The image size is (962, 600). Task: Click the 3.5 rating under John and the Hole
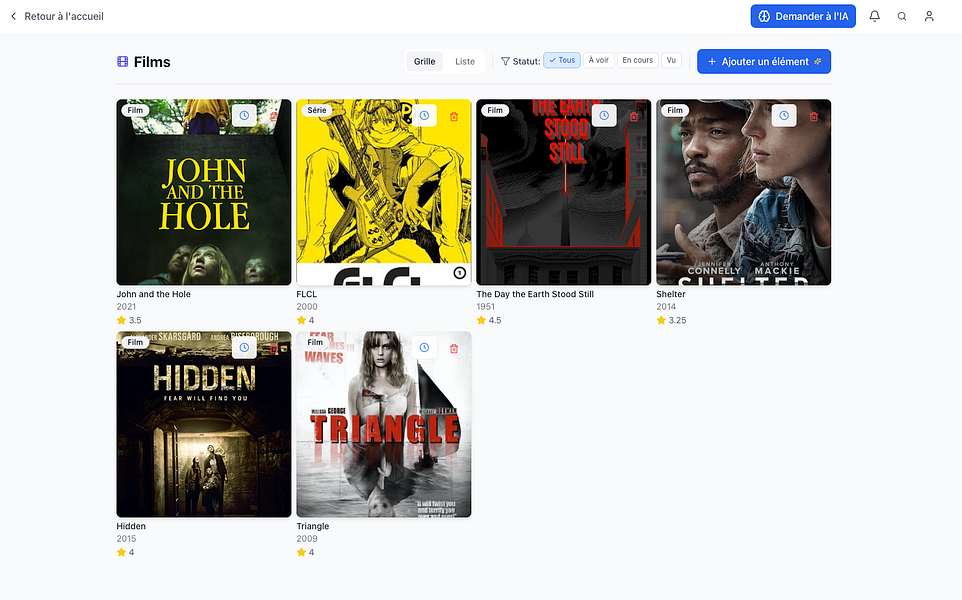click(135, 320)
